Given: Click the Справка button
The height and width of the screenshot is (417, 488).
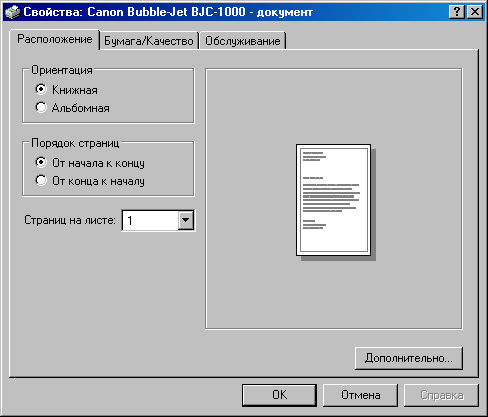Looking at the screenshot, I should tap(441, 395).
